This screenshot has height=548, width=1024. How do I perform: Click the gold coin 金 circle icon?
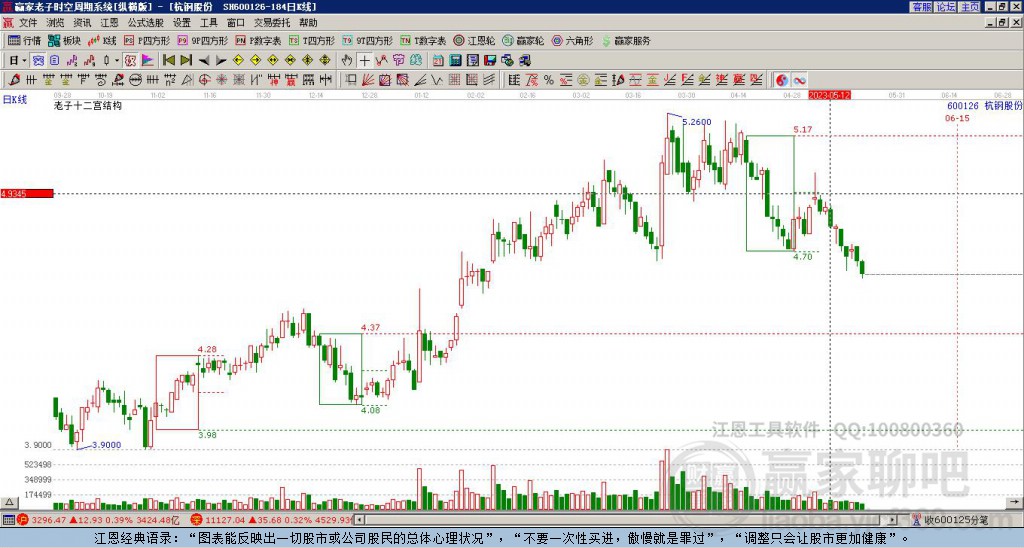[583, 80]
